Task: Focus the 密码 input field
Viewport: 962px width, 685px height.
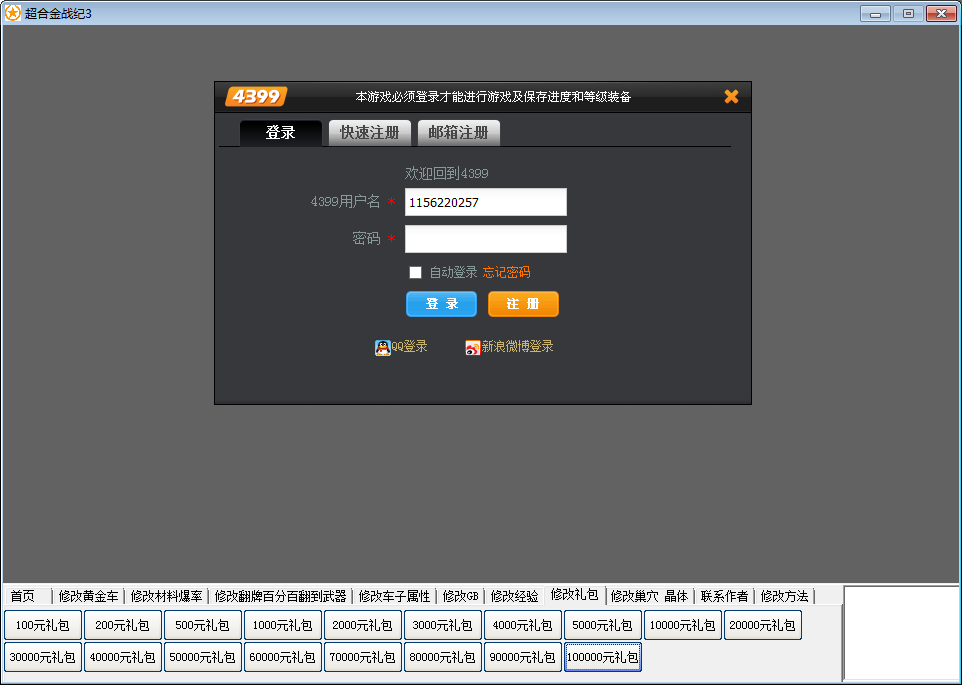Action: click(486, 239)
